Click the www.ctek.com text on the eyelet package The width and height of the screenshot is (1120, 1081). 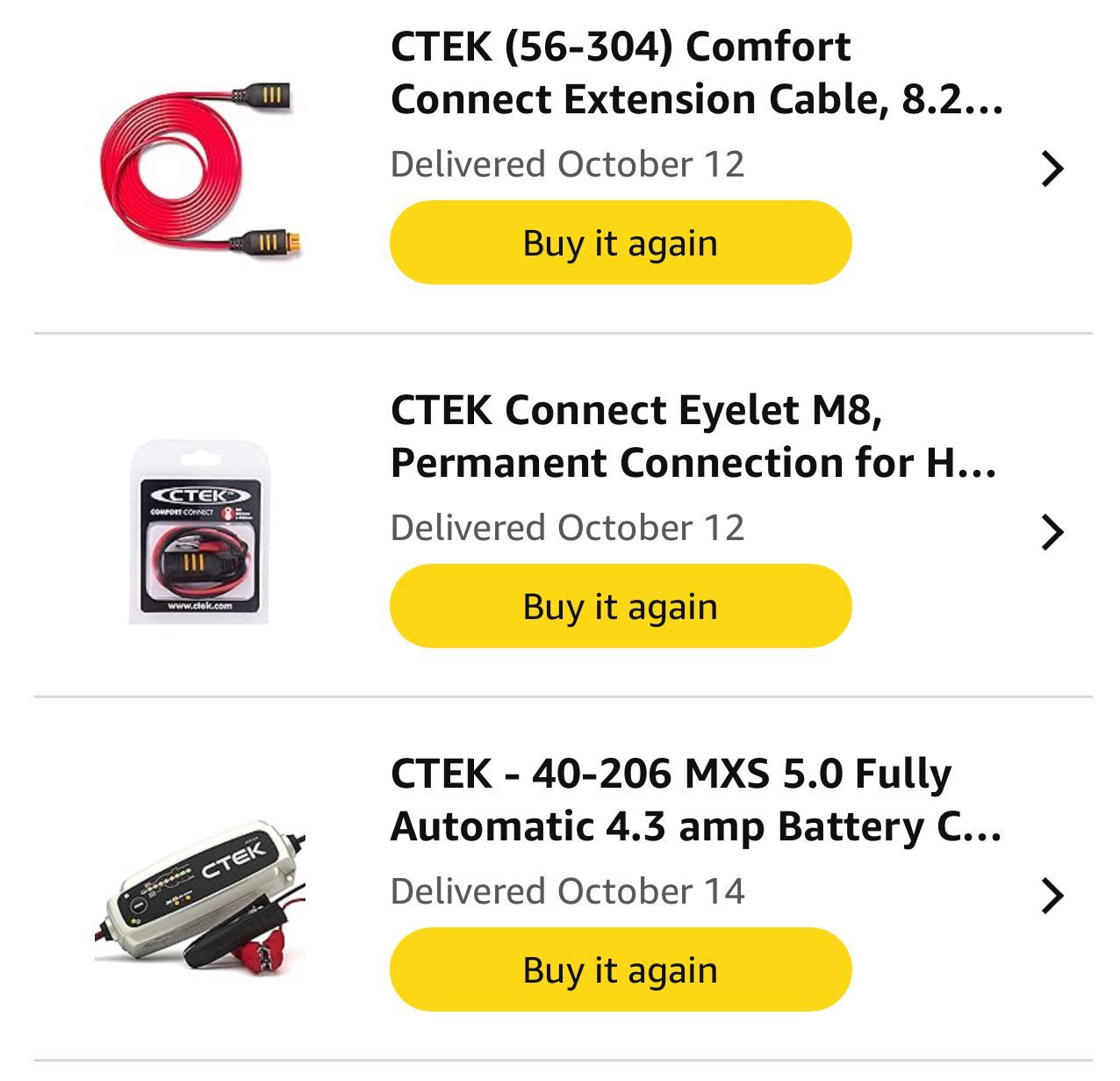click(200, 605)
